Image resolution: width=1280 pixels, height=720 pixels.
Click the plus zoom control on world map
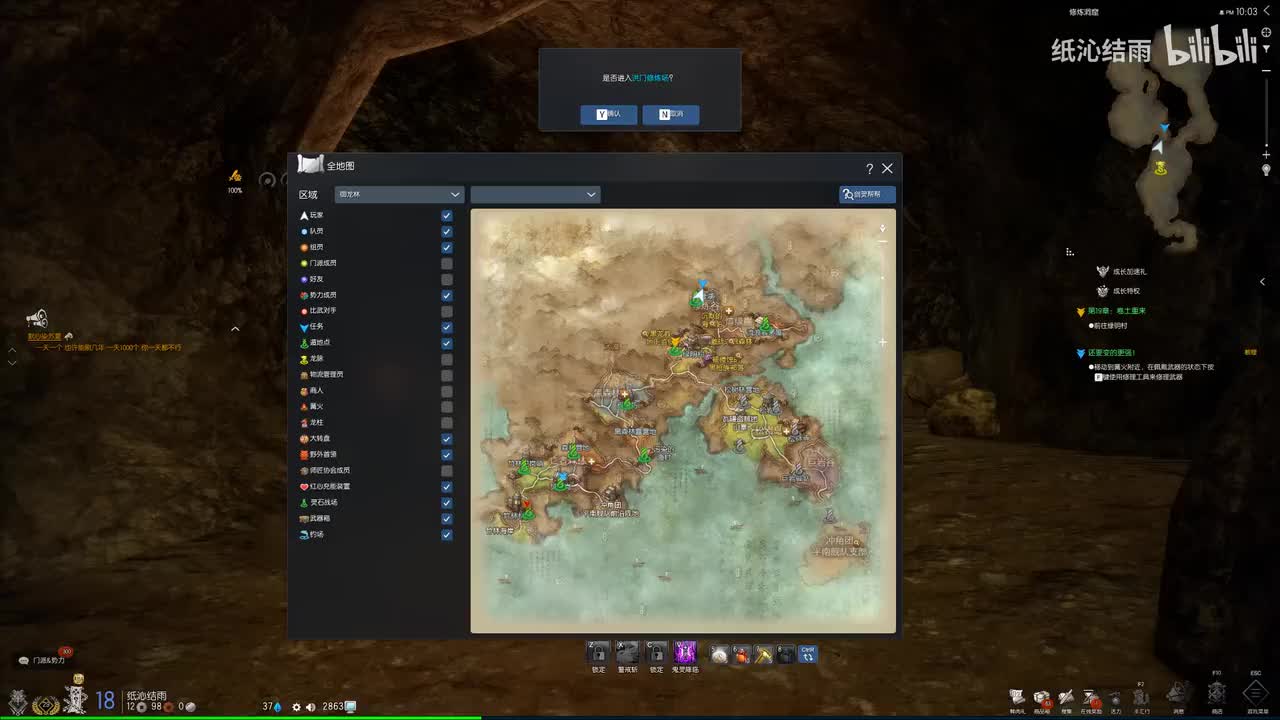883,342
